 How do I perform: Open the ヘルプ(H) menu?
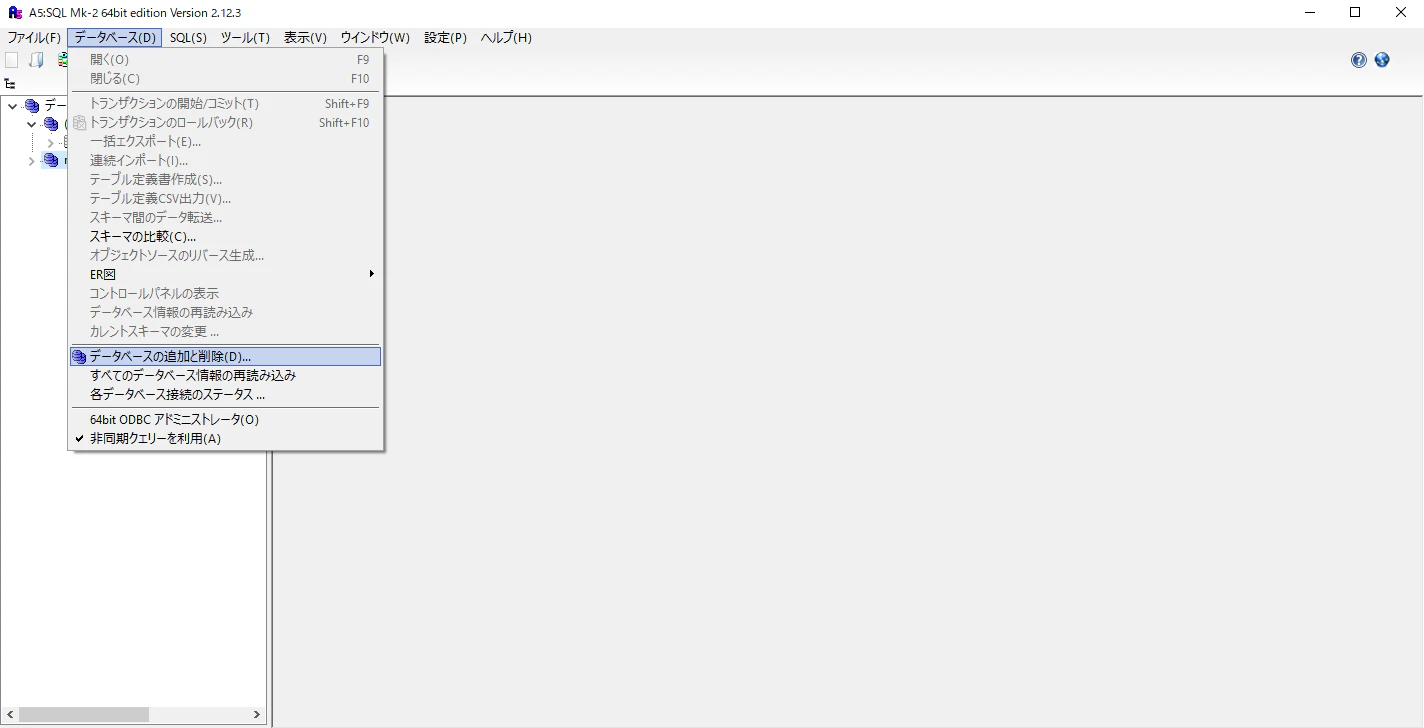[x=506, y=38]
